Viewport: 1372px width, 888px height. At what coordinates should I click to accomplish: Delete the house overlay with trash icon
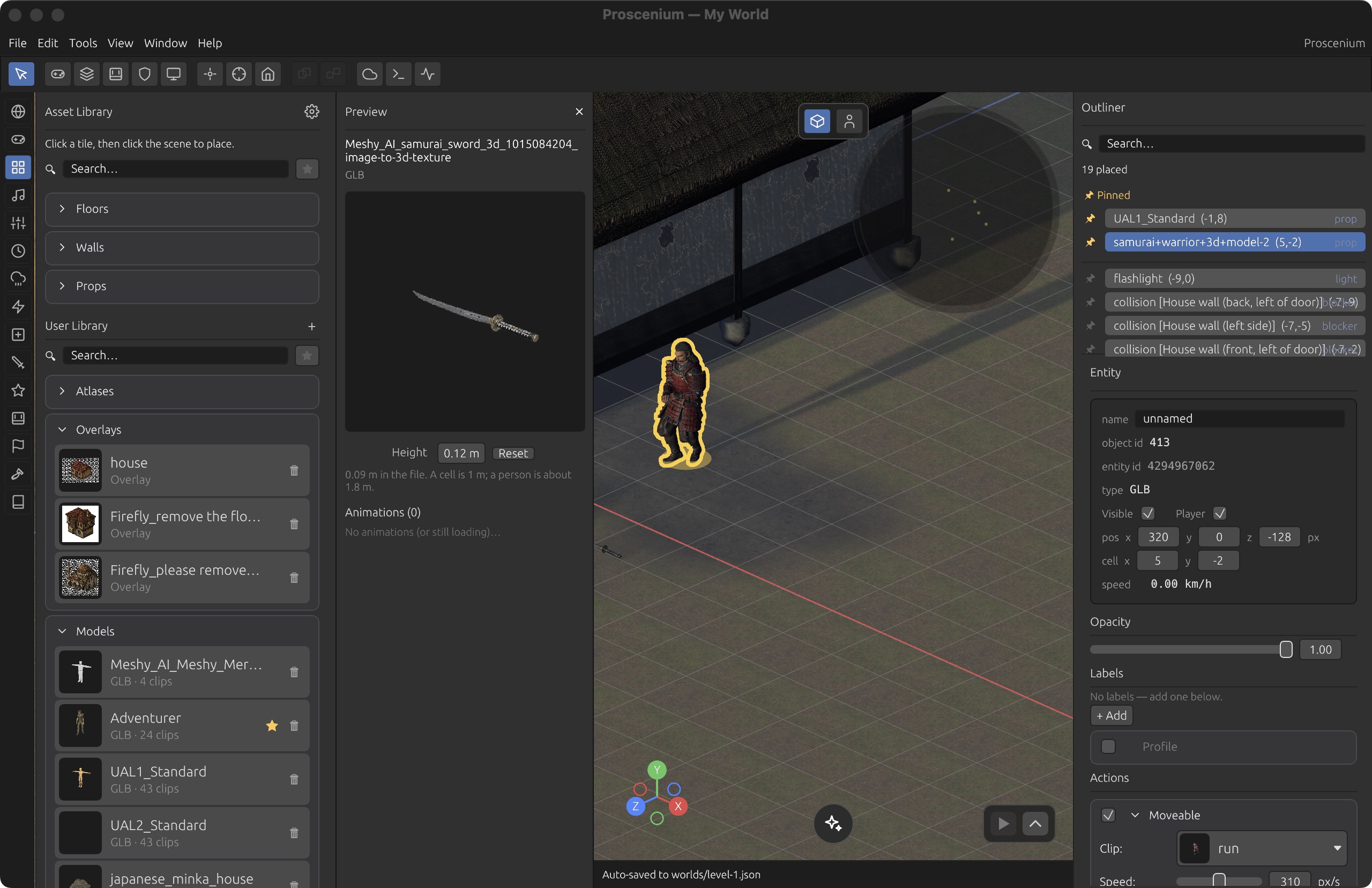pyautogui.click(x=294, y=470)
